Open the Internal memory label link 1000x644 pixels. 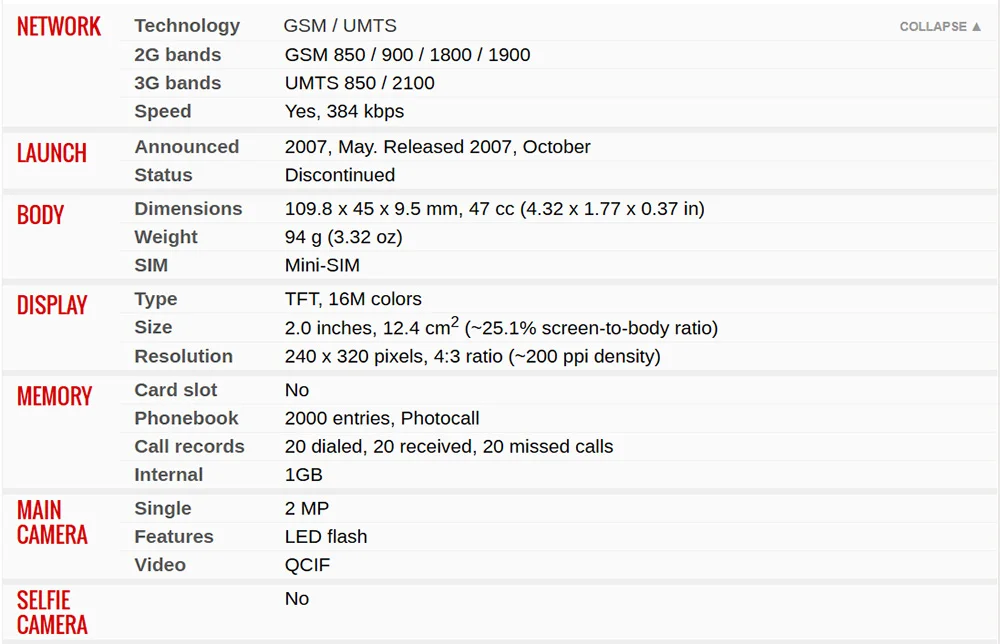click(x=168, y=474)
